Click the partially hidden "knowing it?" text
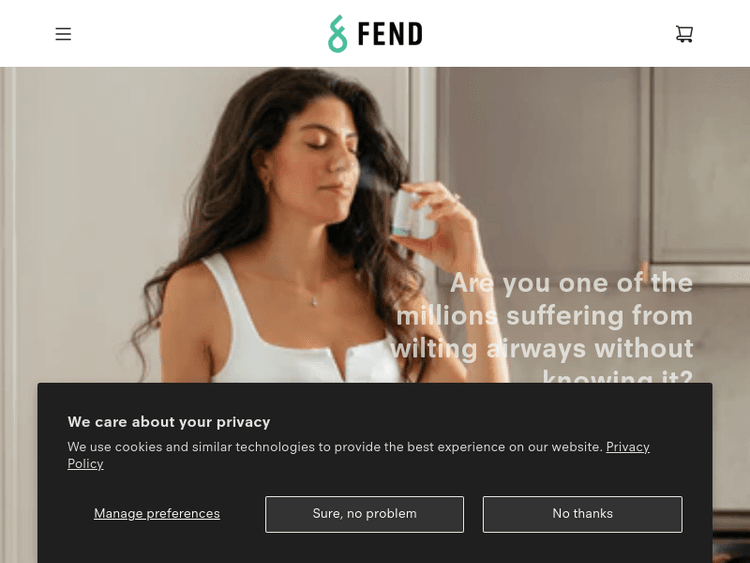 click(x=618, y=376)
